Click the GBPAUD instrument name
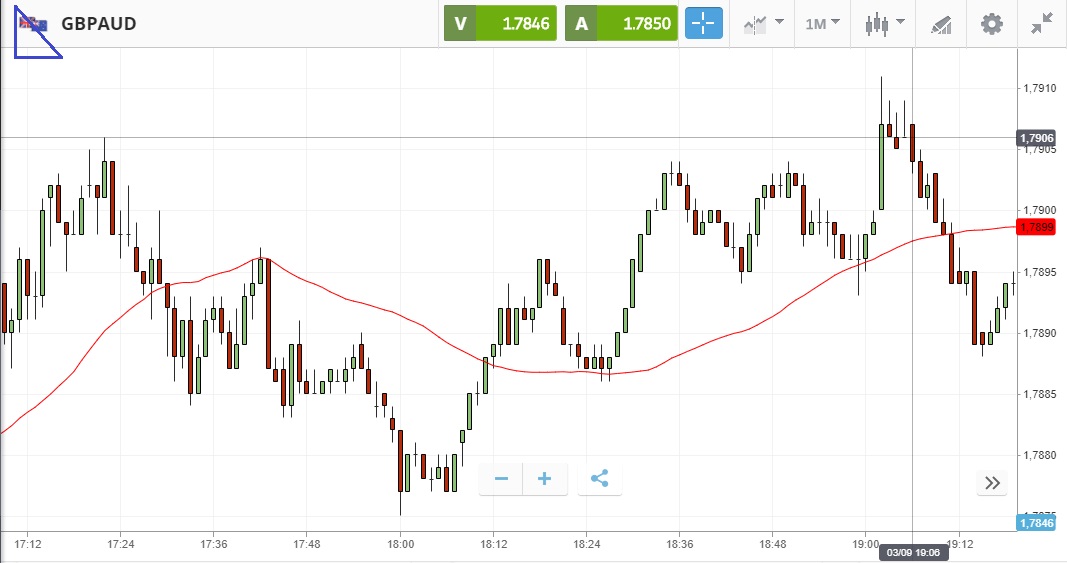Screen dimensions: 1067x563 coord(99,24)
